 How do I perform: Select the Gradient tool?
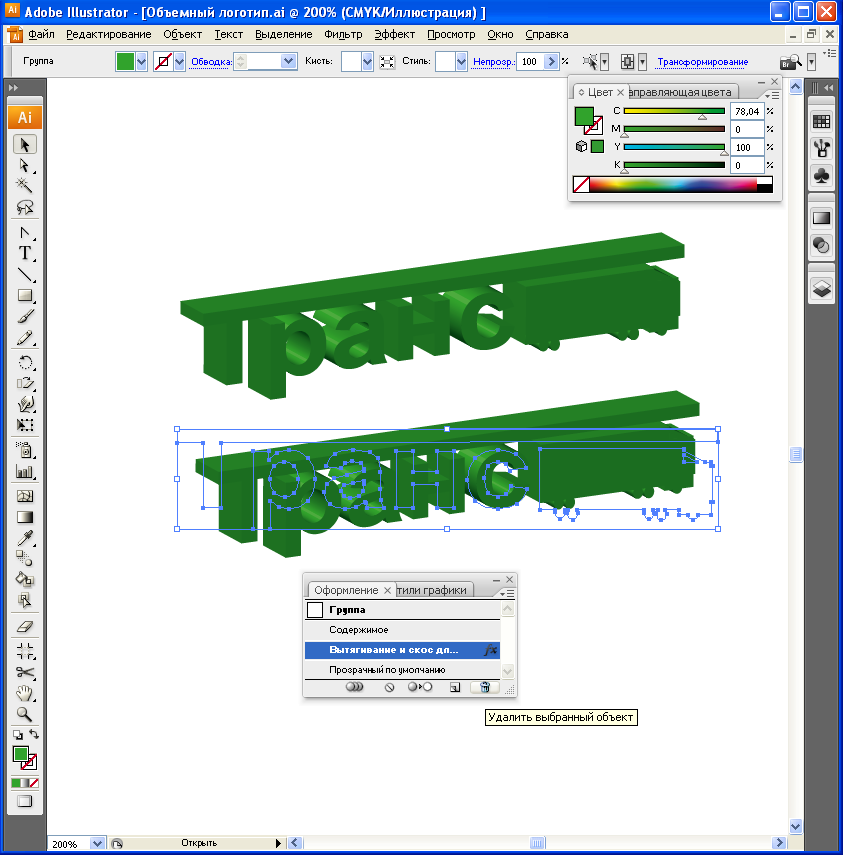pos(25,517)
